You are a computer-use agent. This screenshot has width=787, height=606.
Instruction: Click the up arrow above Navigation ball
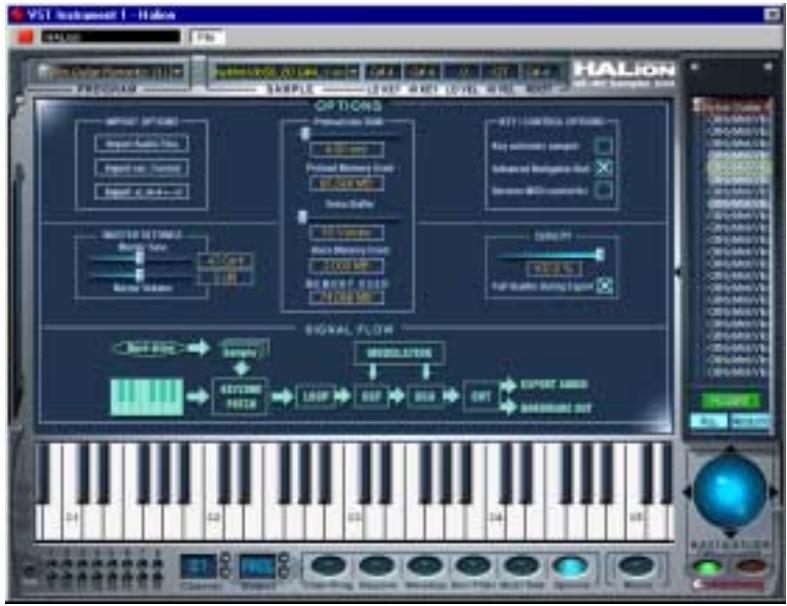[730, 449]
